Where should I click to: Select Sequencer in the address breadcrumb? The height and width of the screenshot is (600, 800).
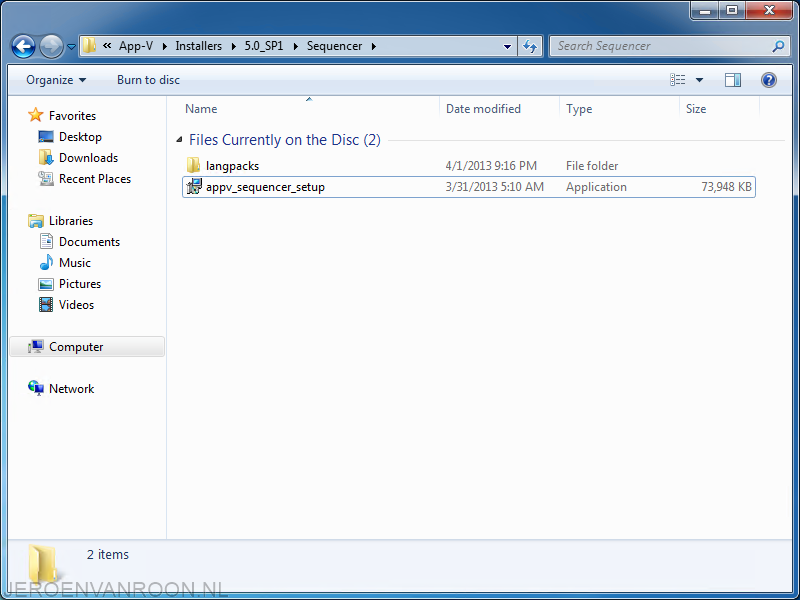tap(334, 46)
